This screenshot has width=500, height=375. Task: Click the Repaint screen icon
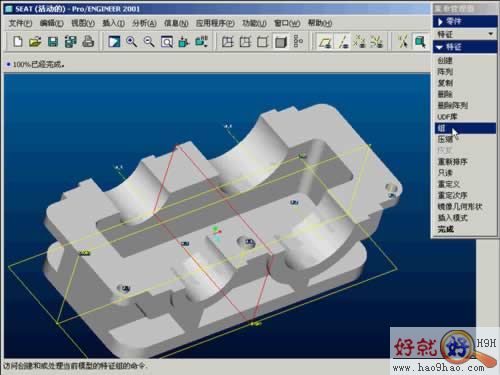click(114, 42)
